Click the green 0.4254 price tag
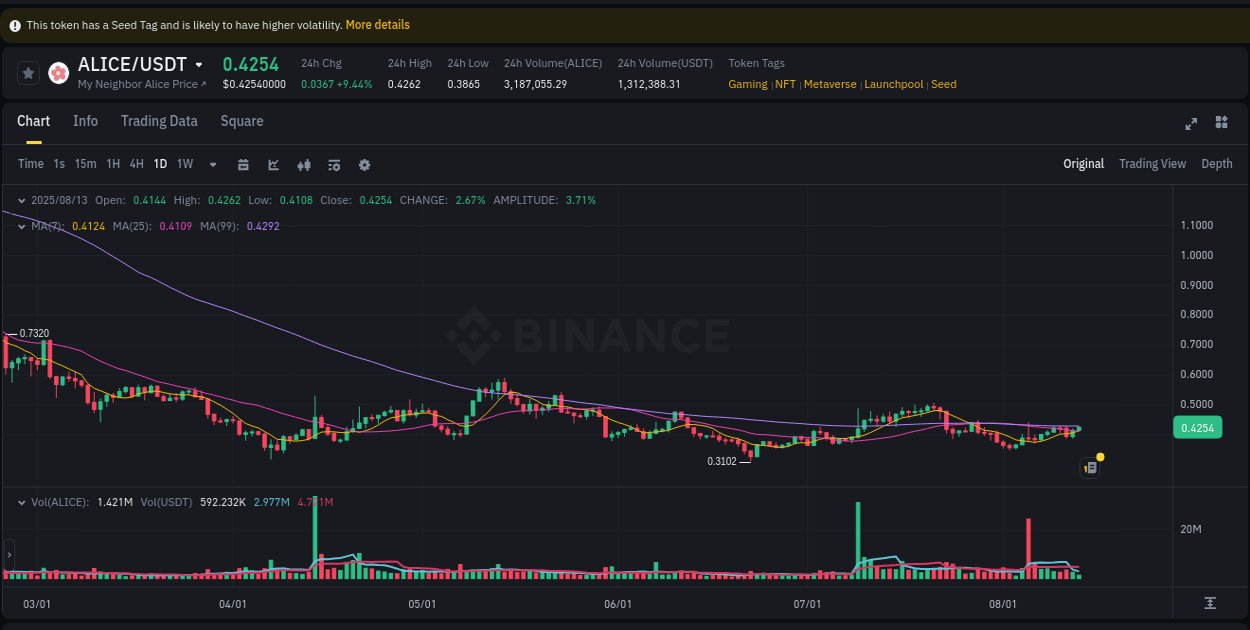The image size is (1250, 630). click(1197, 427)
